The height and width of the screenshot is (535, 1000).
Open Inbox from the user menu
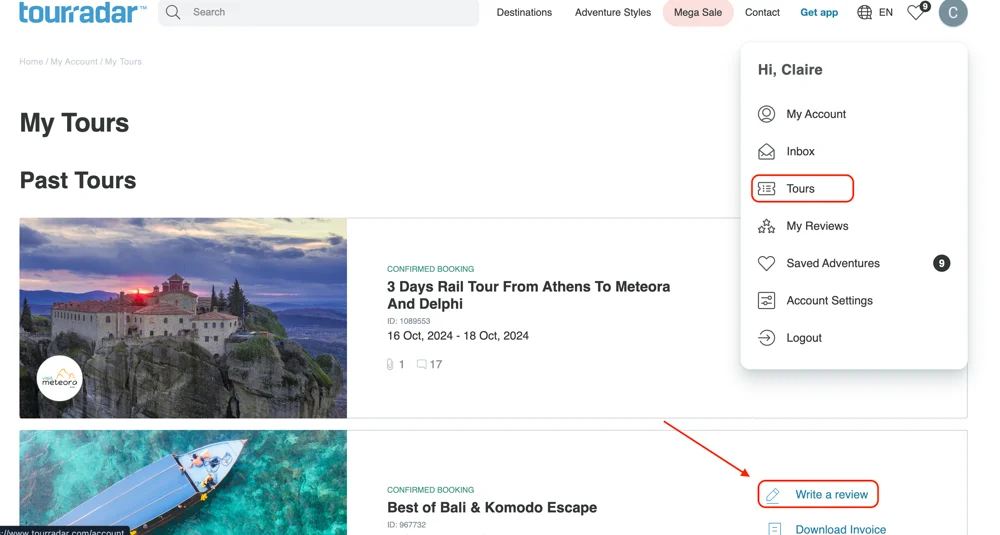[x=800, y=151]
